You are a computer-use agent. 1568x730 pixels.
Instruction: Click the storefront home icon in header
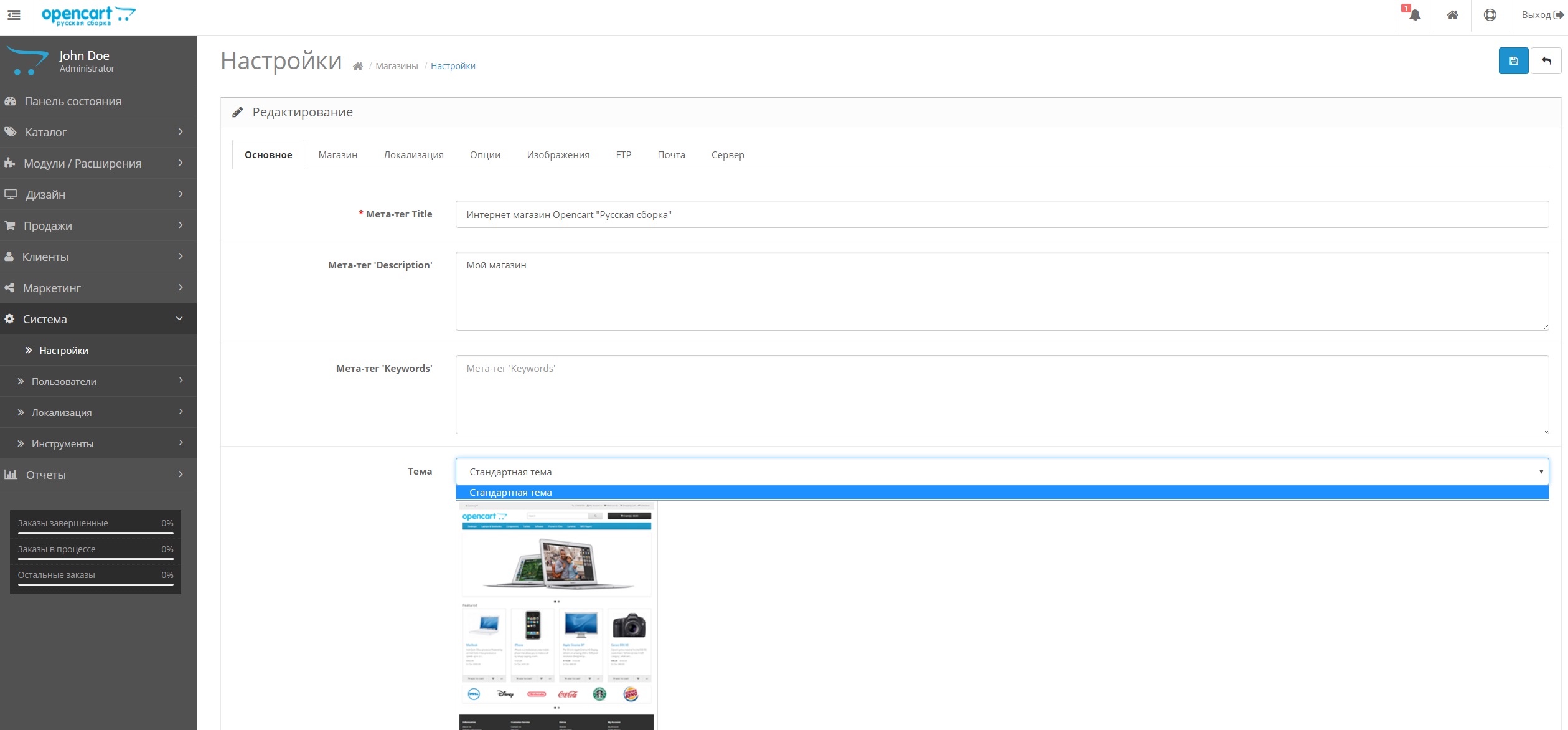(1452, 15)
